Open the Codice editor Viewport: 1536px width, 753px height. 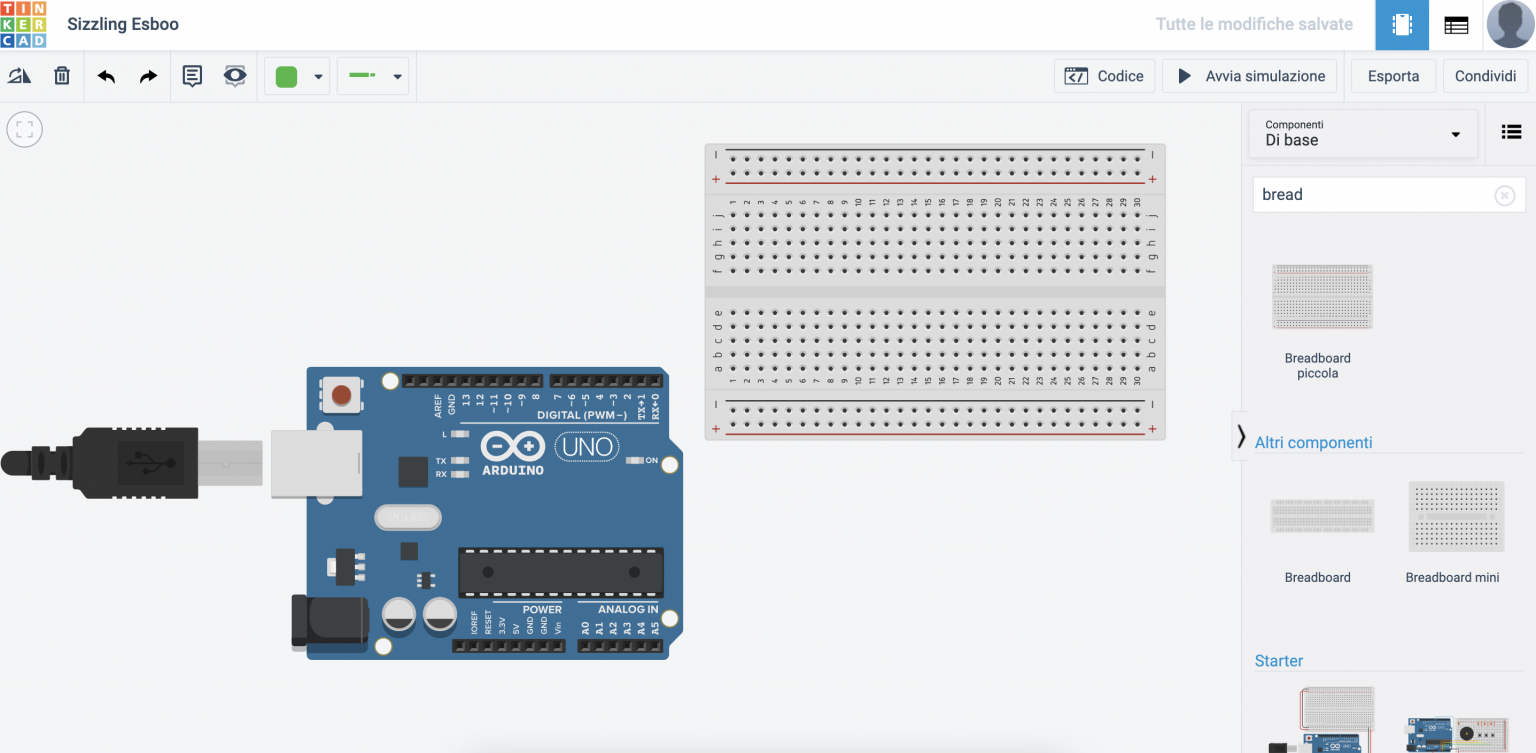[x=1104, y=75]
